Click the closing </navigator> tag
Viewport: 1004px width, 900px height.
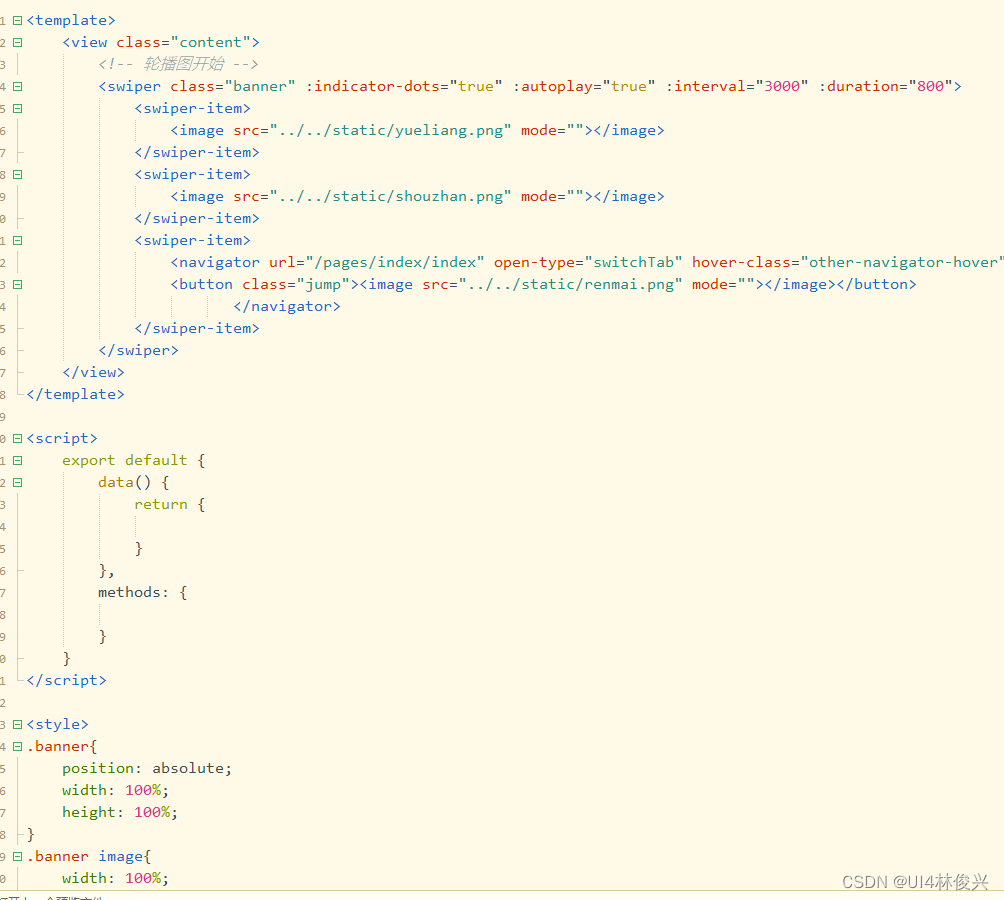tap(287, 307)
